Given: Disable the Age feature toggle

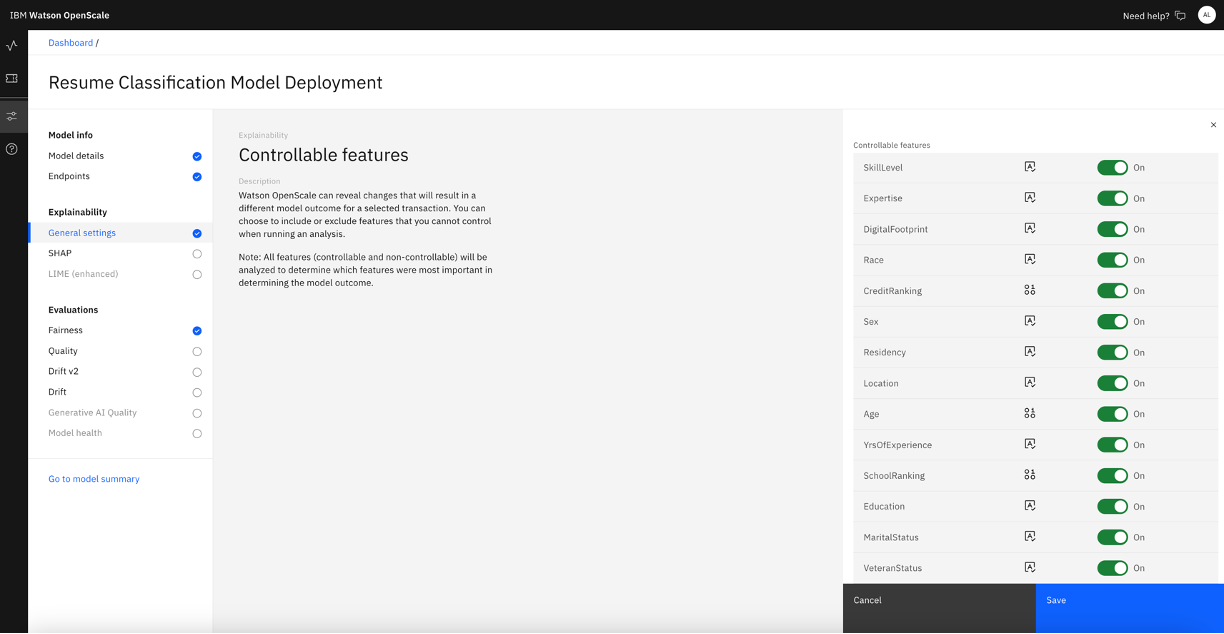Looking at the screenshot, I should 1112,414.
